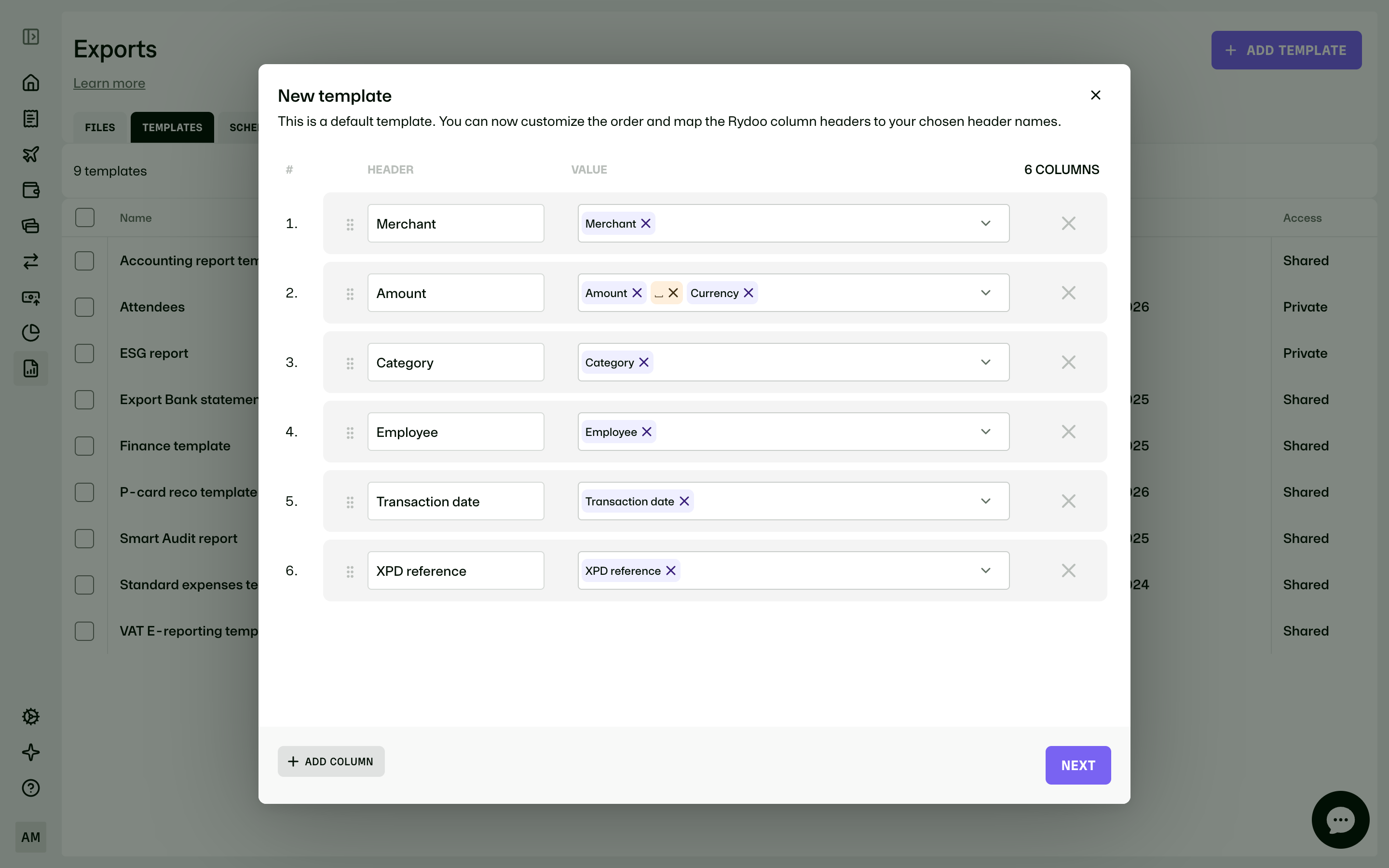Toggle the select-all checkbox beside Name

click(84, 217)
